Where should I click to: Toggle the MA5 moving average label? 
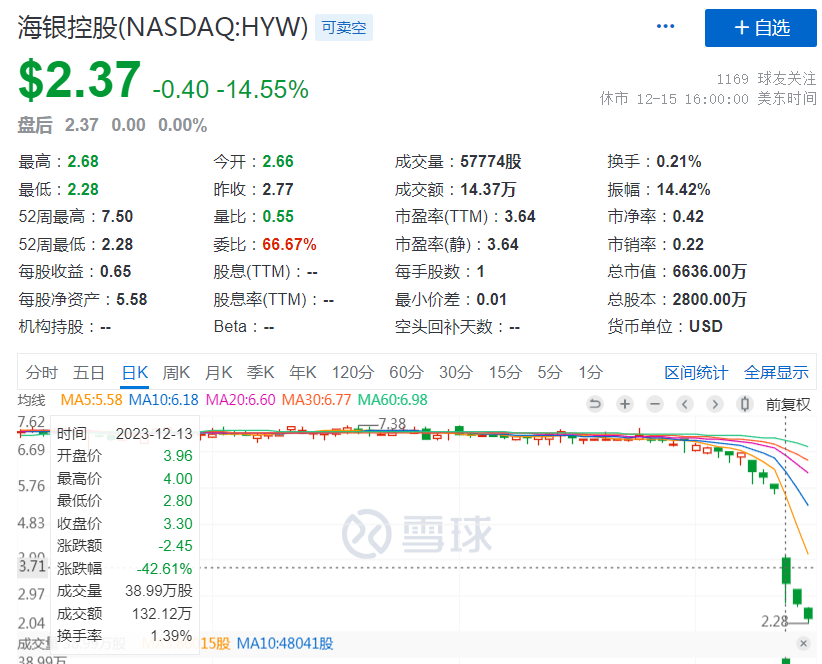tap(91, 400)
